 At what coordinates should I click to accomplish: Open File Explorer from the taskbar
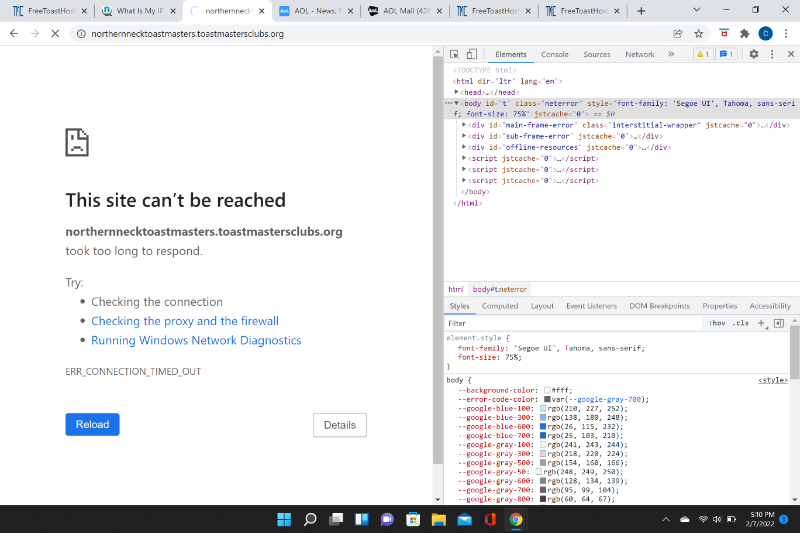(x=439, y=519)
